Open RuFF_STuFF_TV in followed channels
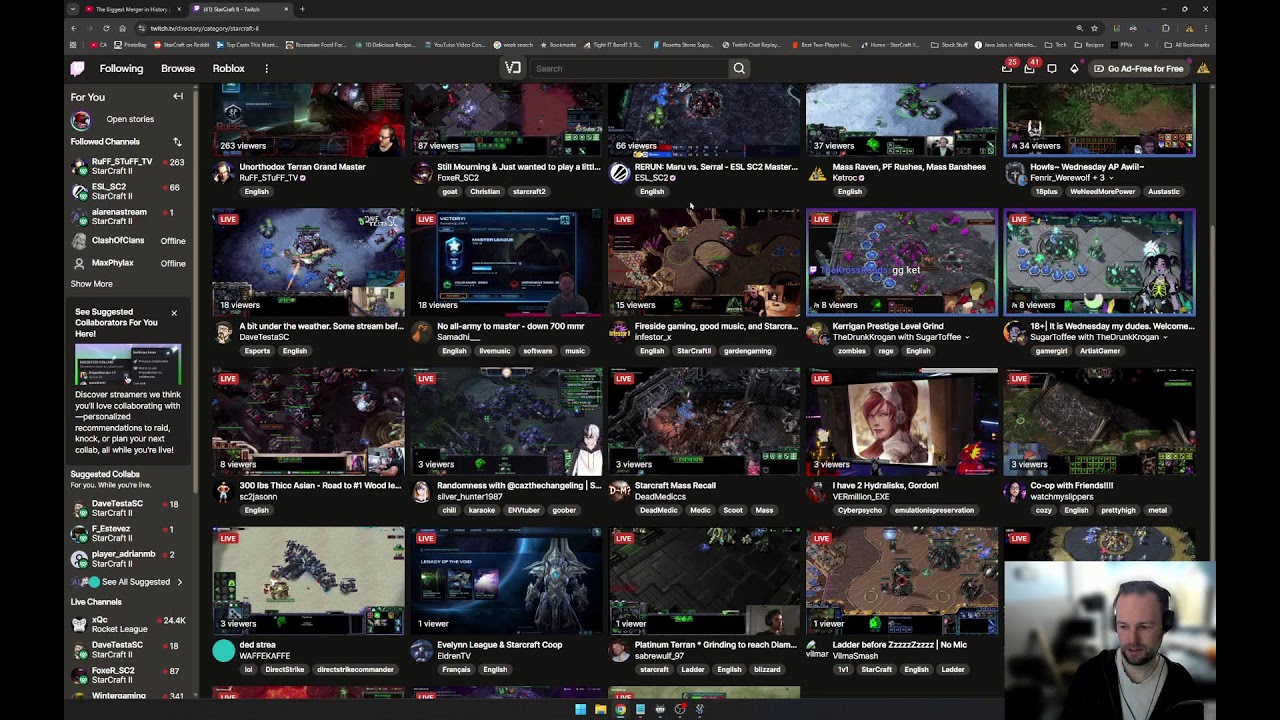1280x720 pixels. point(127,166)
